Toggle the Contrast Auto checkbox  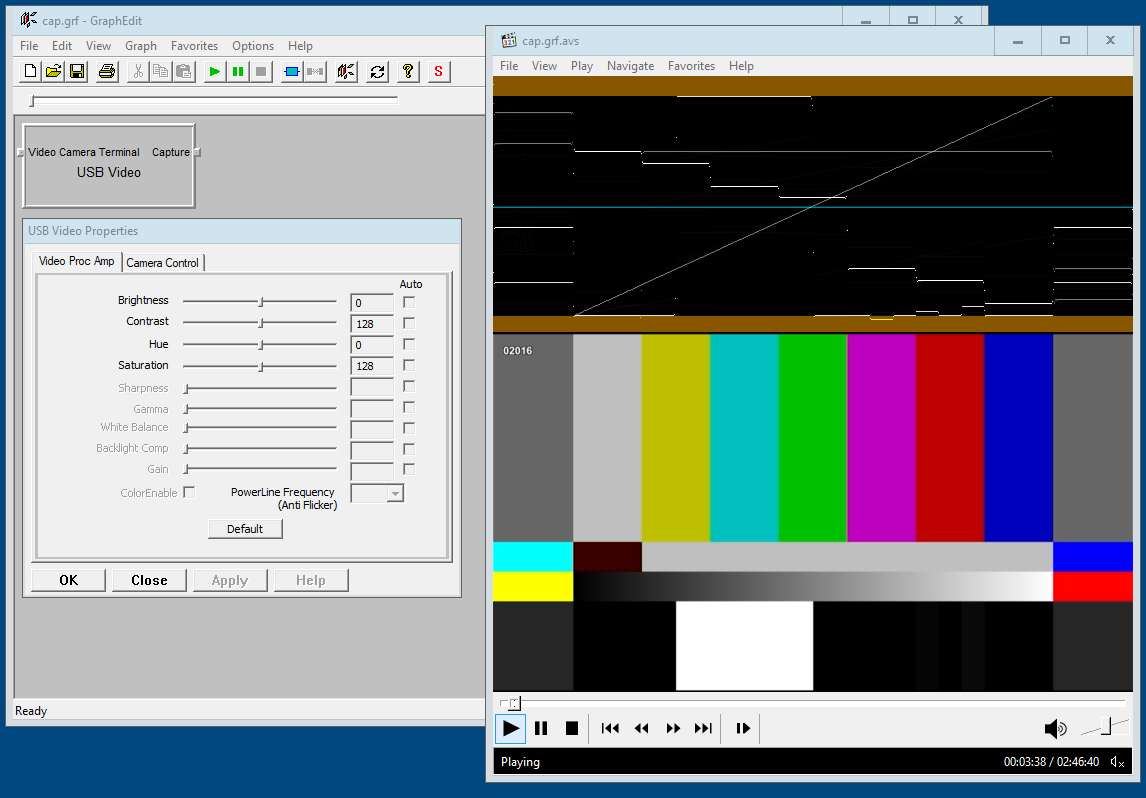tap(409, 323)
